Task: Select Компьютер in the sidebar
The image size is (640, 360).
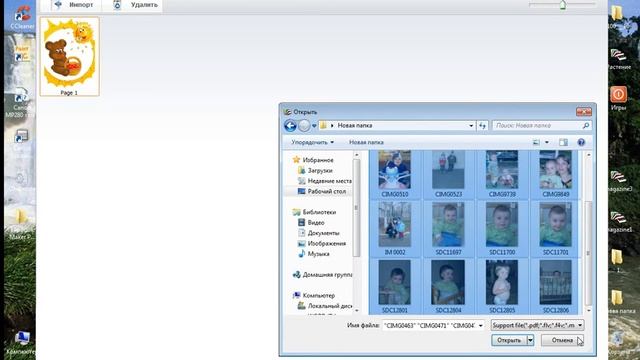Action: coord(314,296)
